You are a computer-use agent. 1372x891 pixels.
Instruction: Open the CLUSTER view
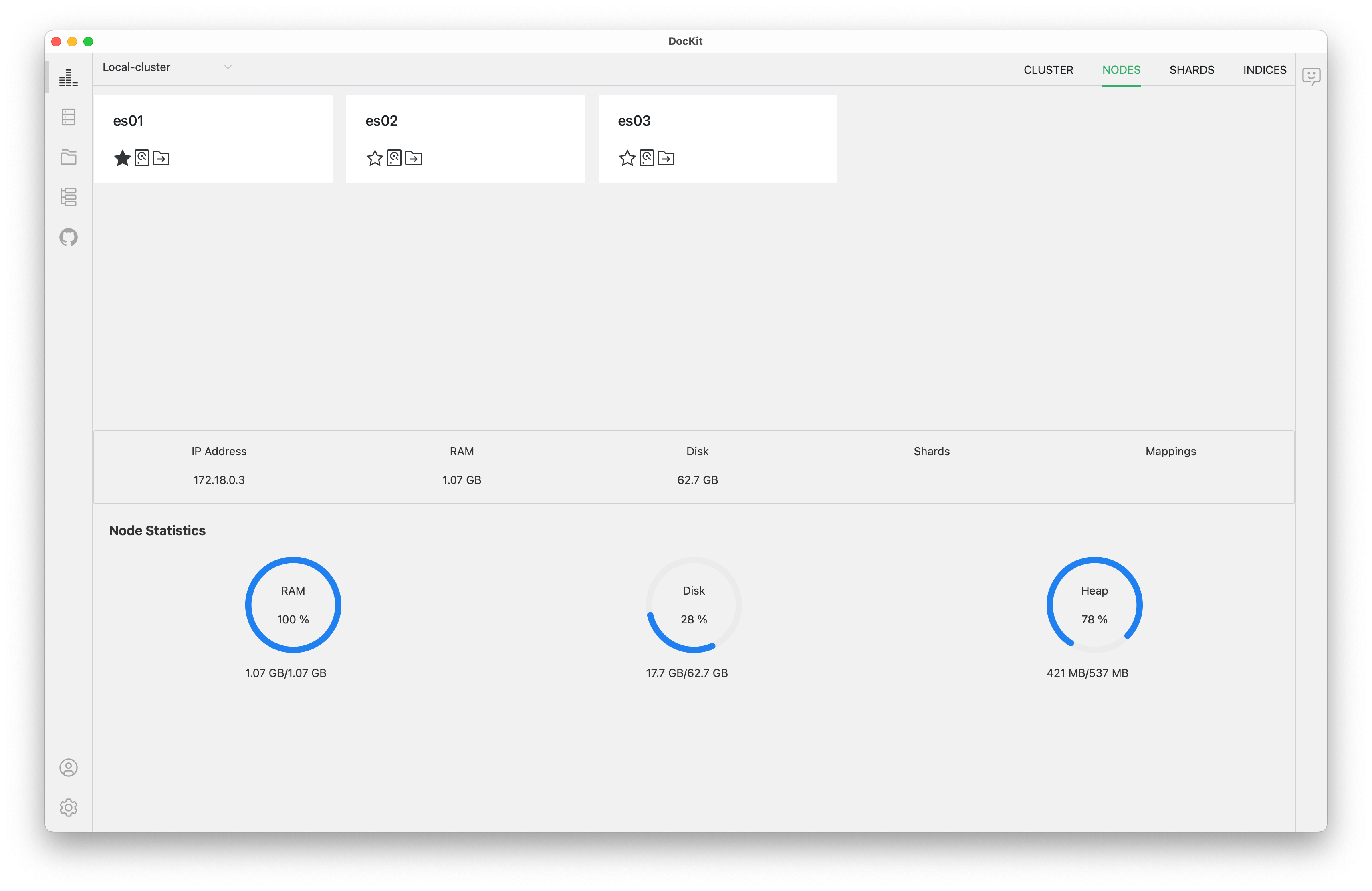tap(1049, 69)
